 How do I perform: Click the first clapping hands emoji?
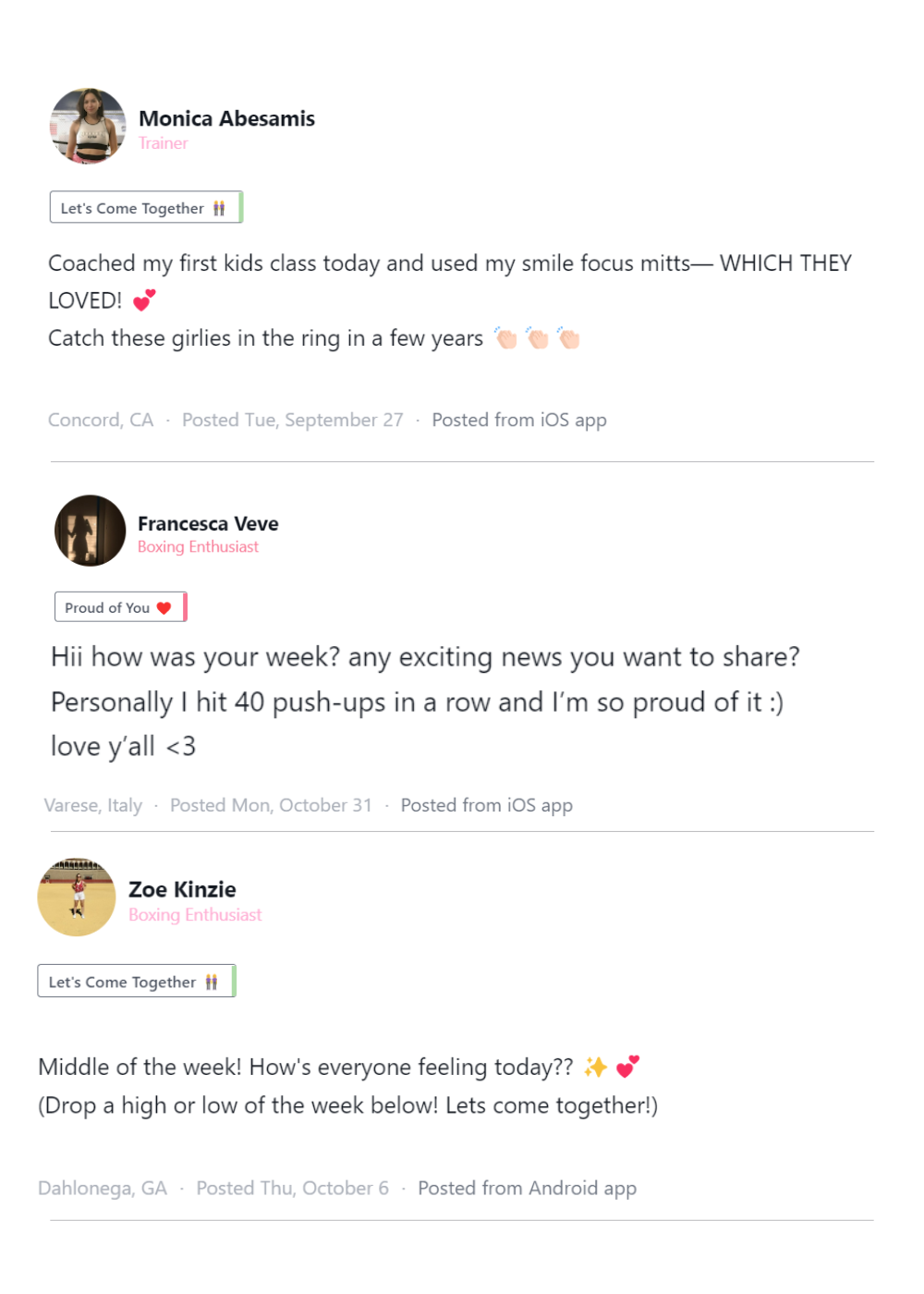click(x=505, y=338)
